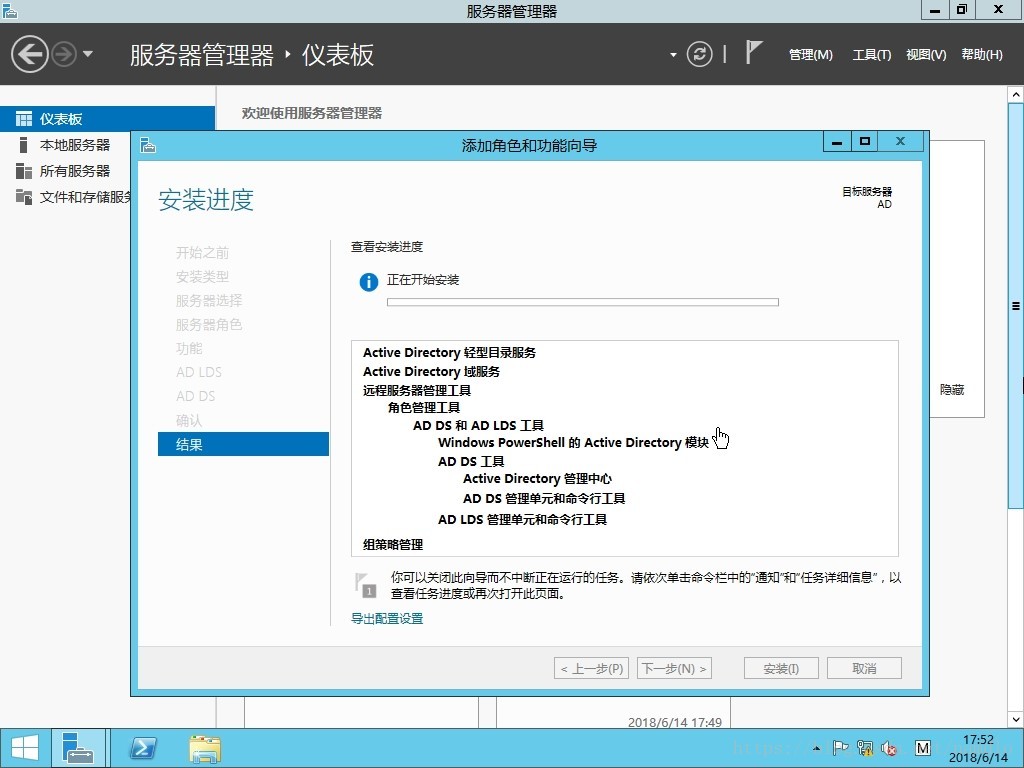Click the 下一步(N) button
The width and height of the screenshot is (1024, 768).
pos(674,668)
